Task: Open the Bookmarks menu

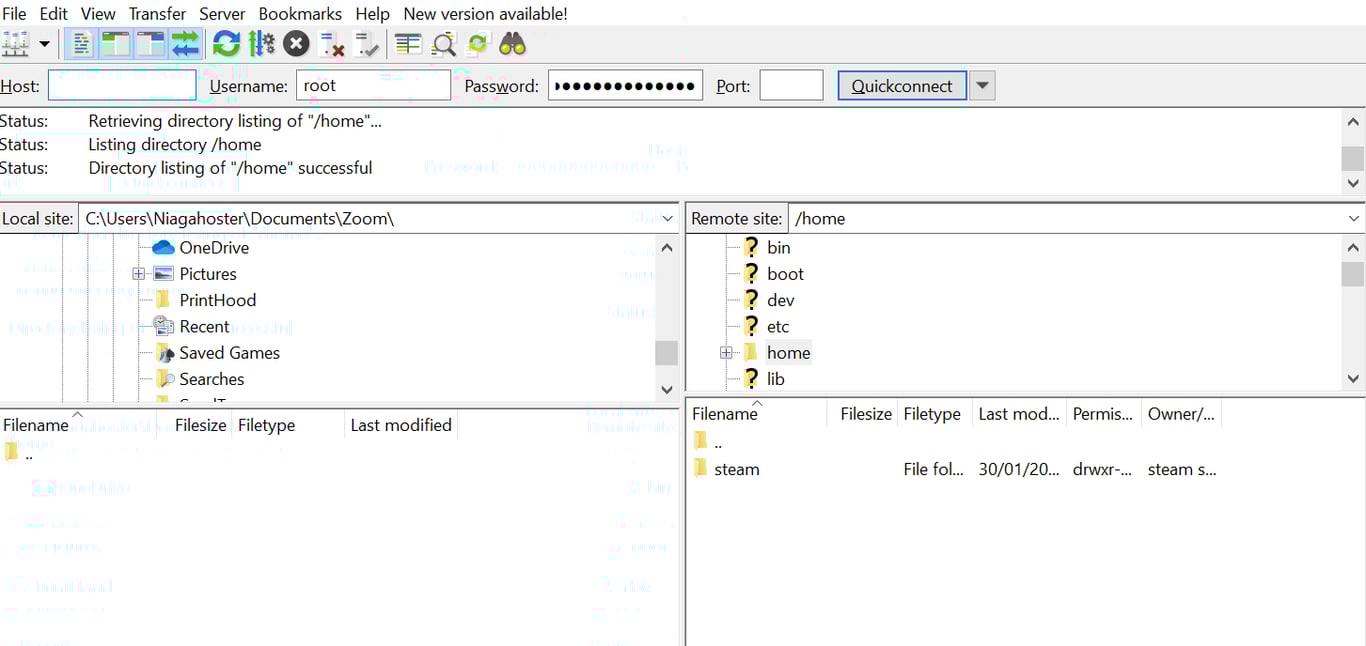Action: (300, 13)
